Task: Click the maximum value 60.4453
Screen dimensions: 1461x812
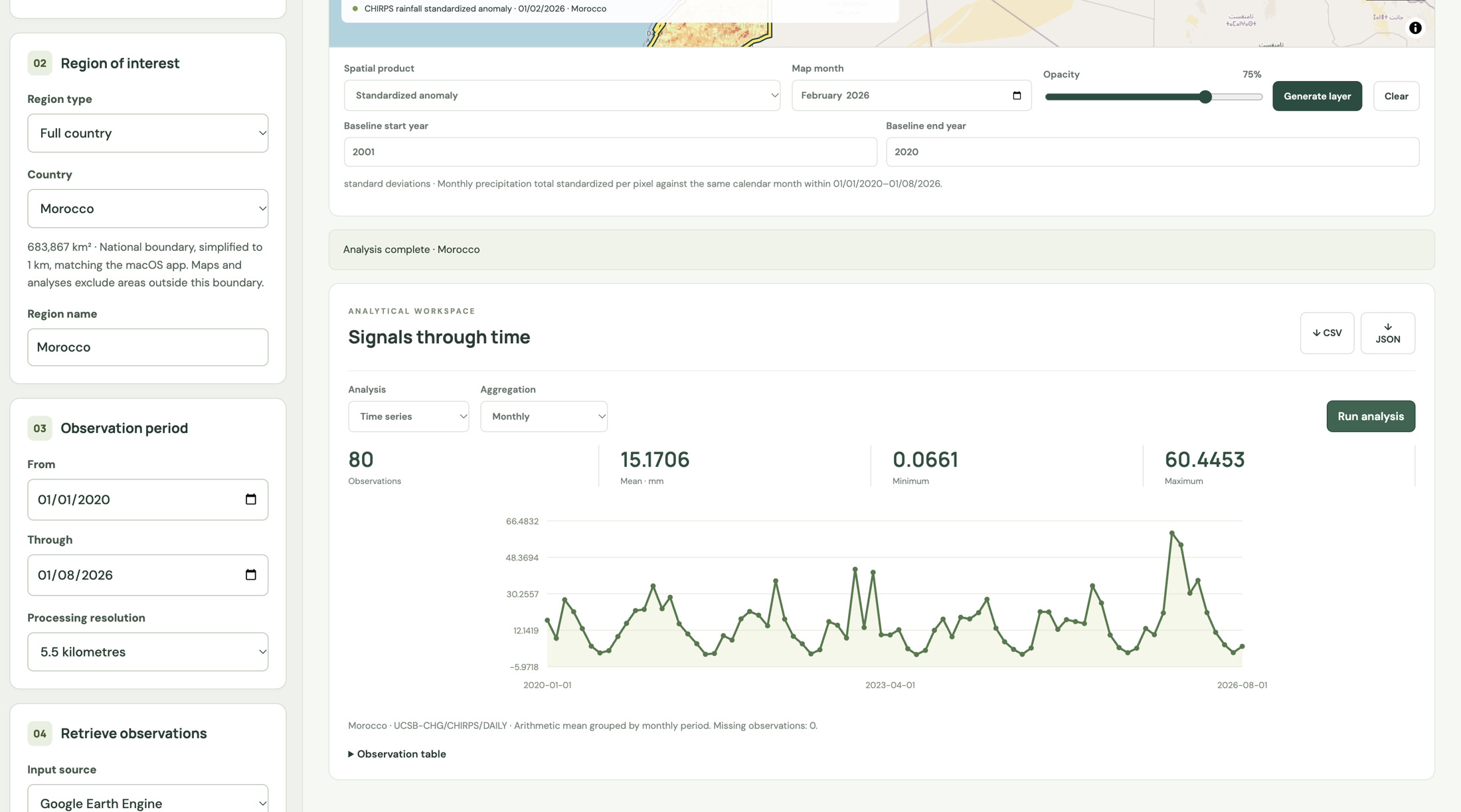Action: point(1205,459)
